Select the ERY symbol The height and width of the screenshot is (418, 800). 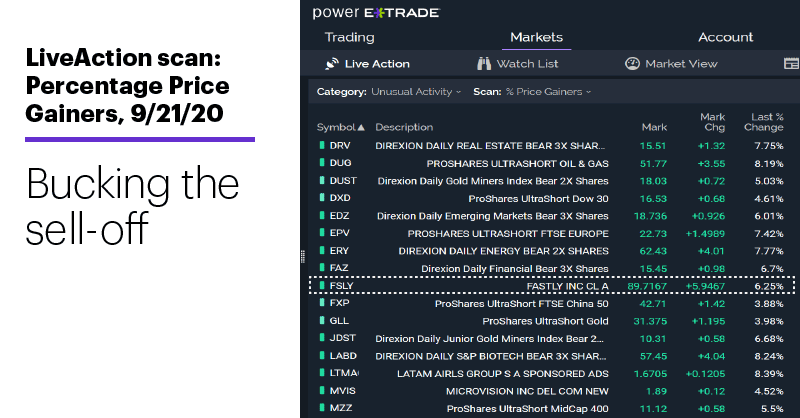(339, 251)
